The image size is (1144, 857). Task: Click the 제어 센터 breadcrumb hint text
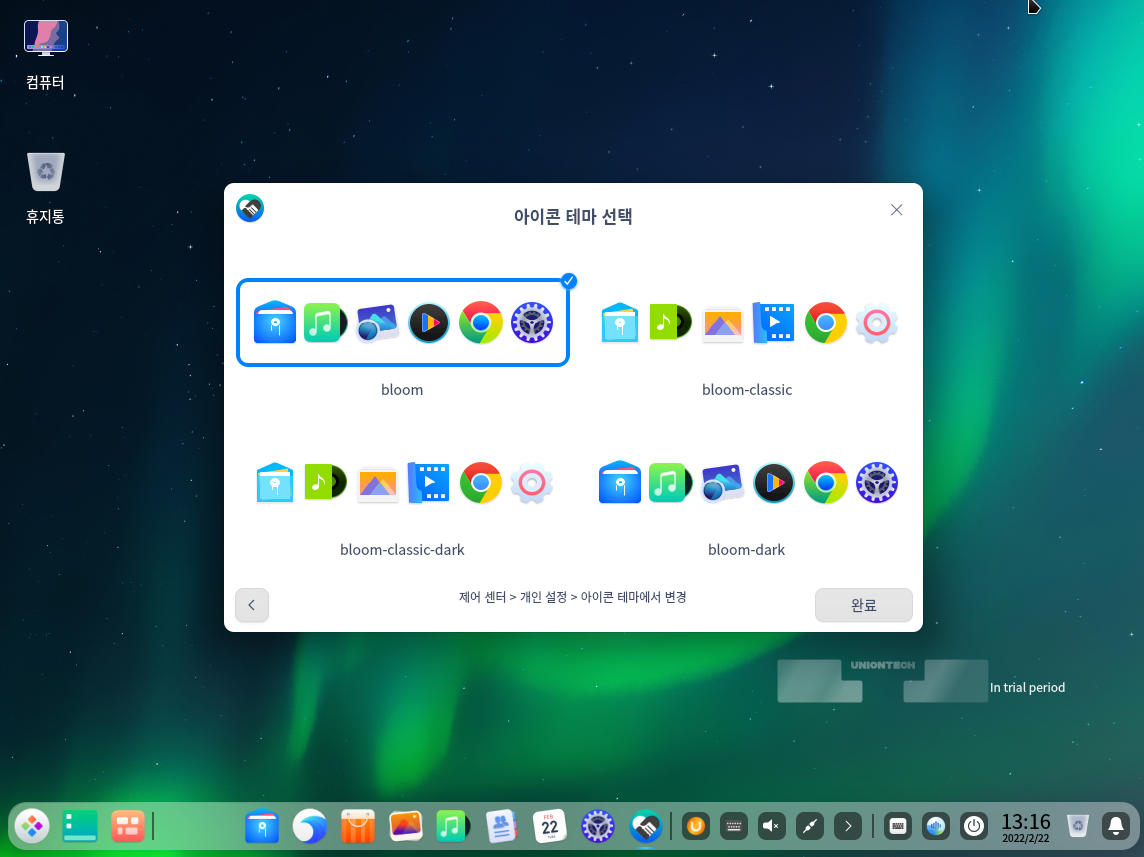coord(573,597)
